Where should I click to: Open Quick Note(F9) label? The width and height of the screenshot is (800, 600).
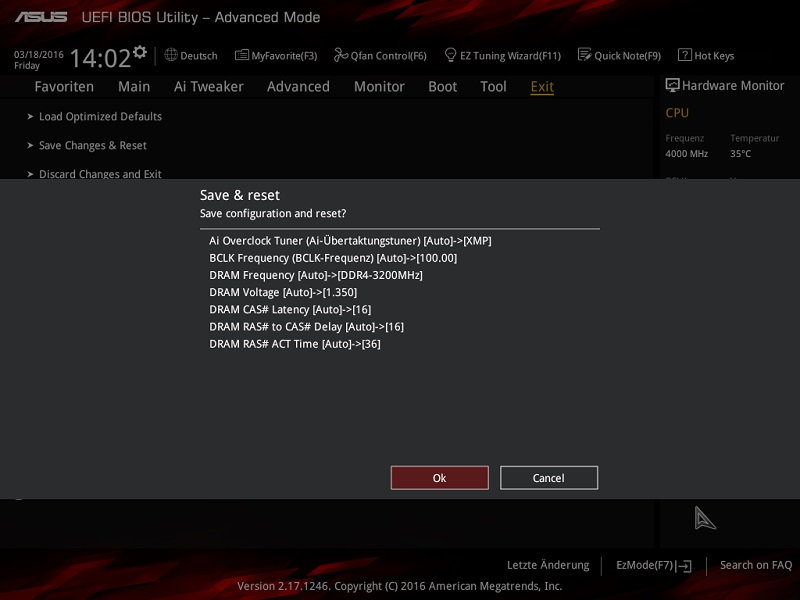point(628,56)
